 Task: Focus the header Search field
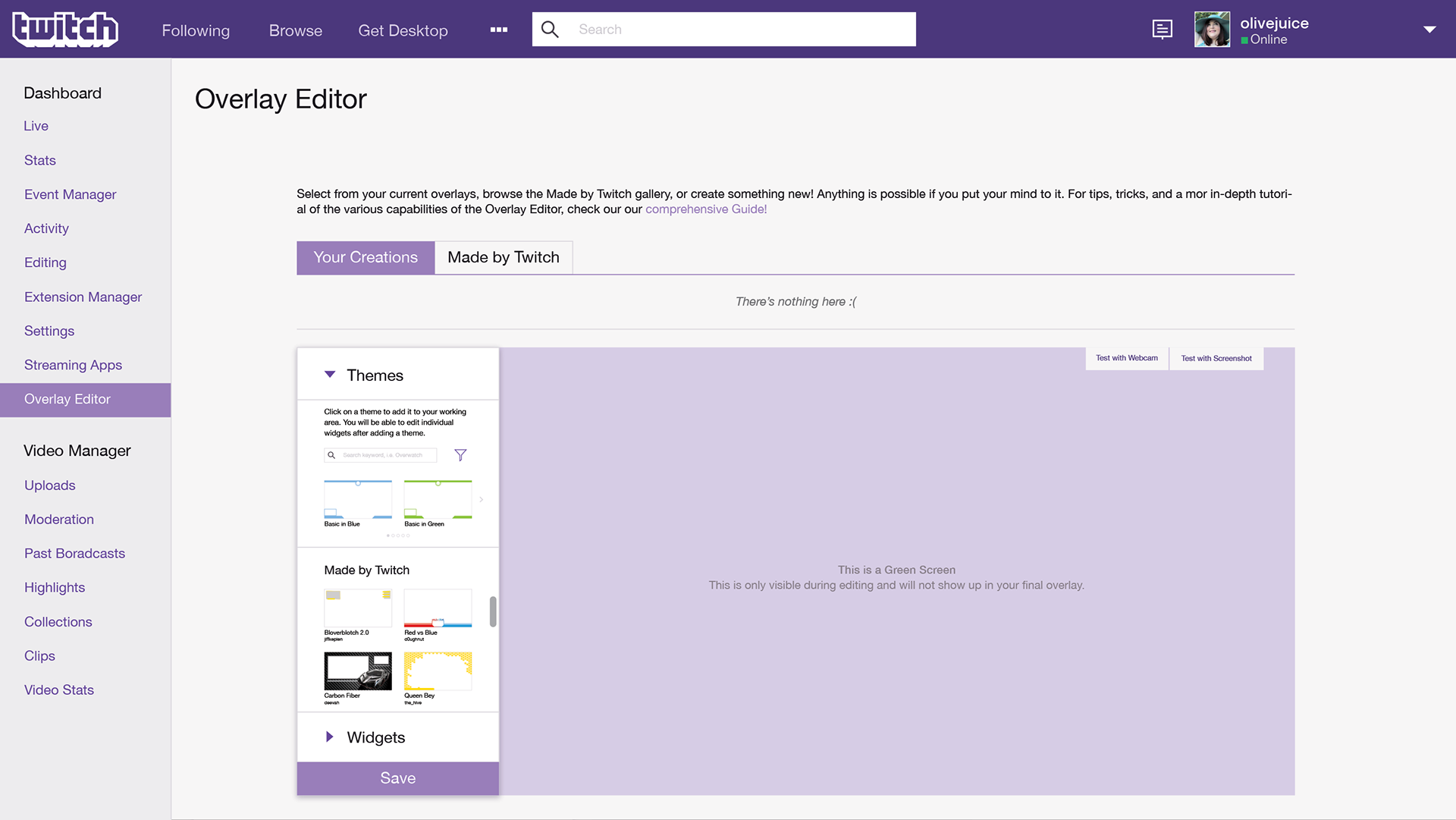[724, 30]
